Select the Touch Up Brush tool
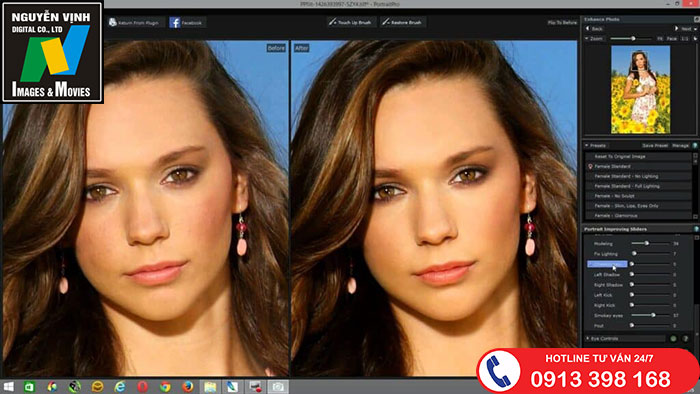 click(351, 22)
